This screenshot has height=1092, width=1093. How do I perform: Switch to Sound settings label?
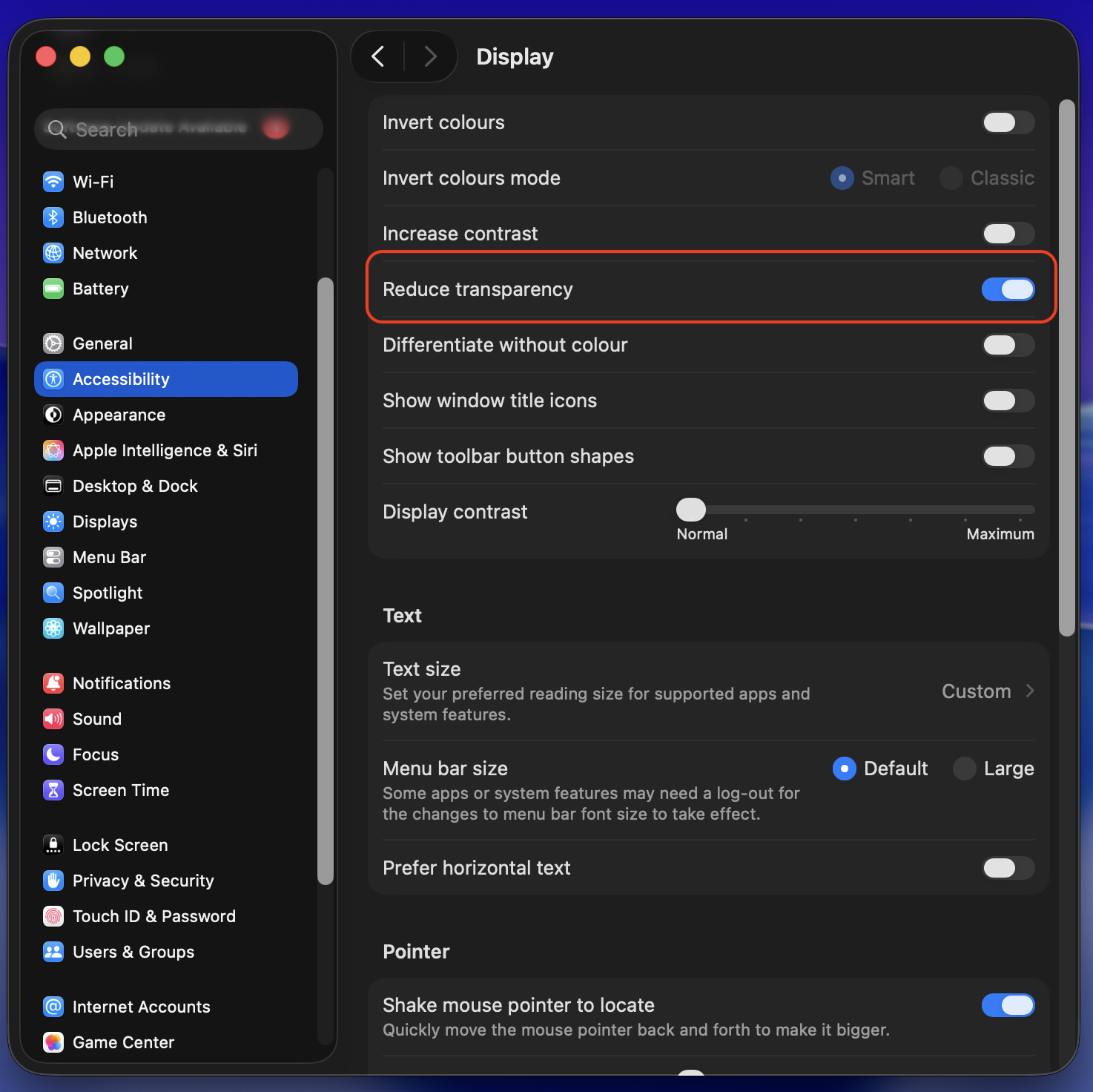[x=97, y=719]
